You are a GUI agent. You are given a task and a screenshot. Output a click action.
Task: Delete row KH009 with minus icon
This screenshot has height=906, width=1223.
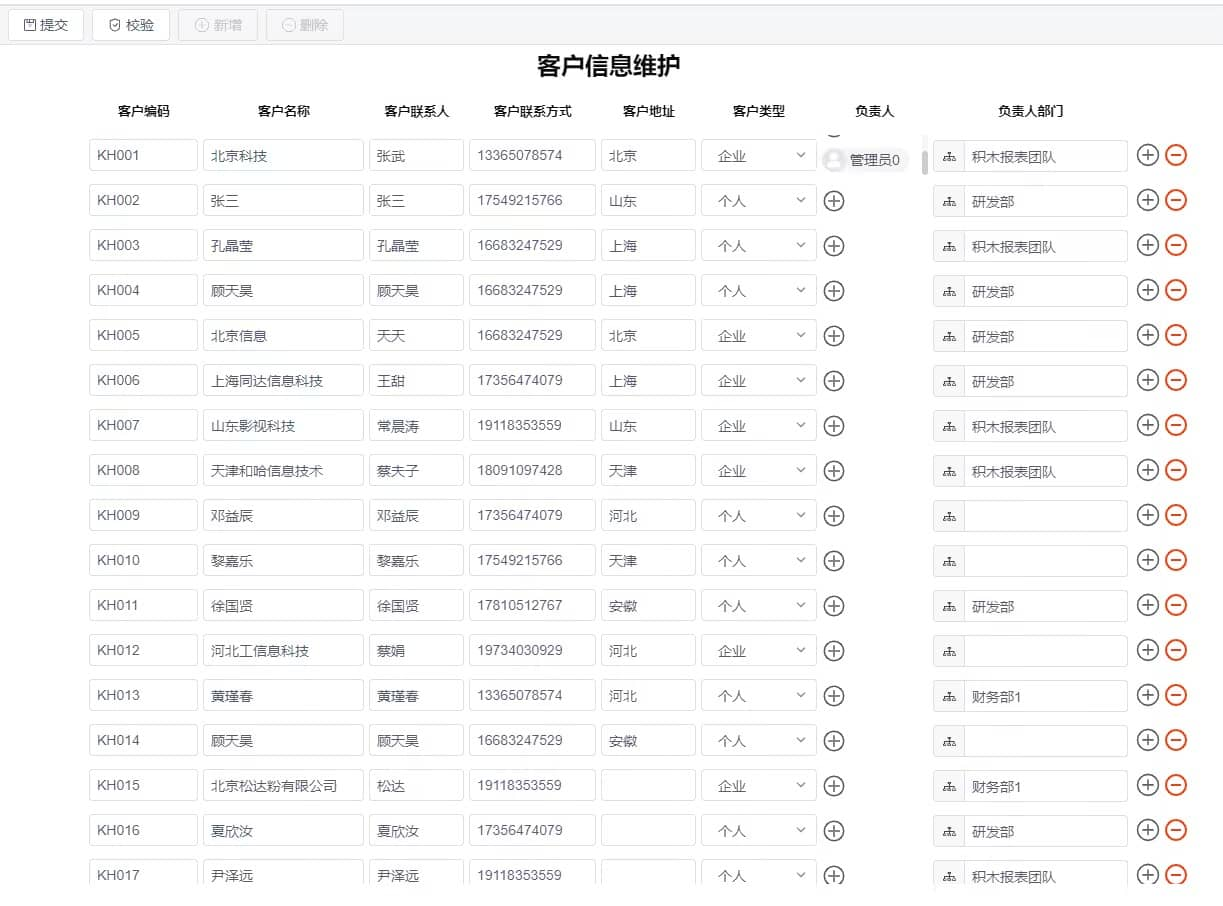(x=1176, y=515)
